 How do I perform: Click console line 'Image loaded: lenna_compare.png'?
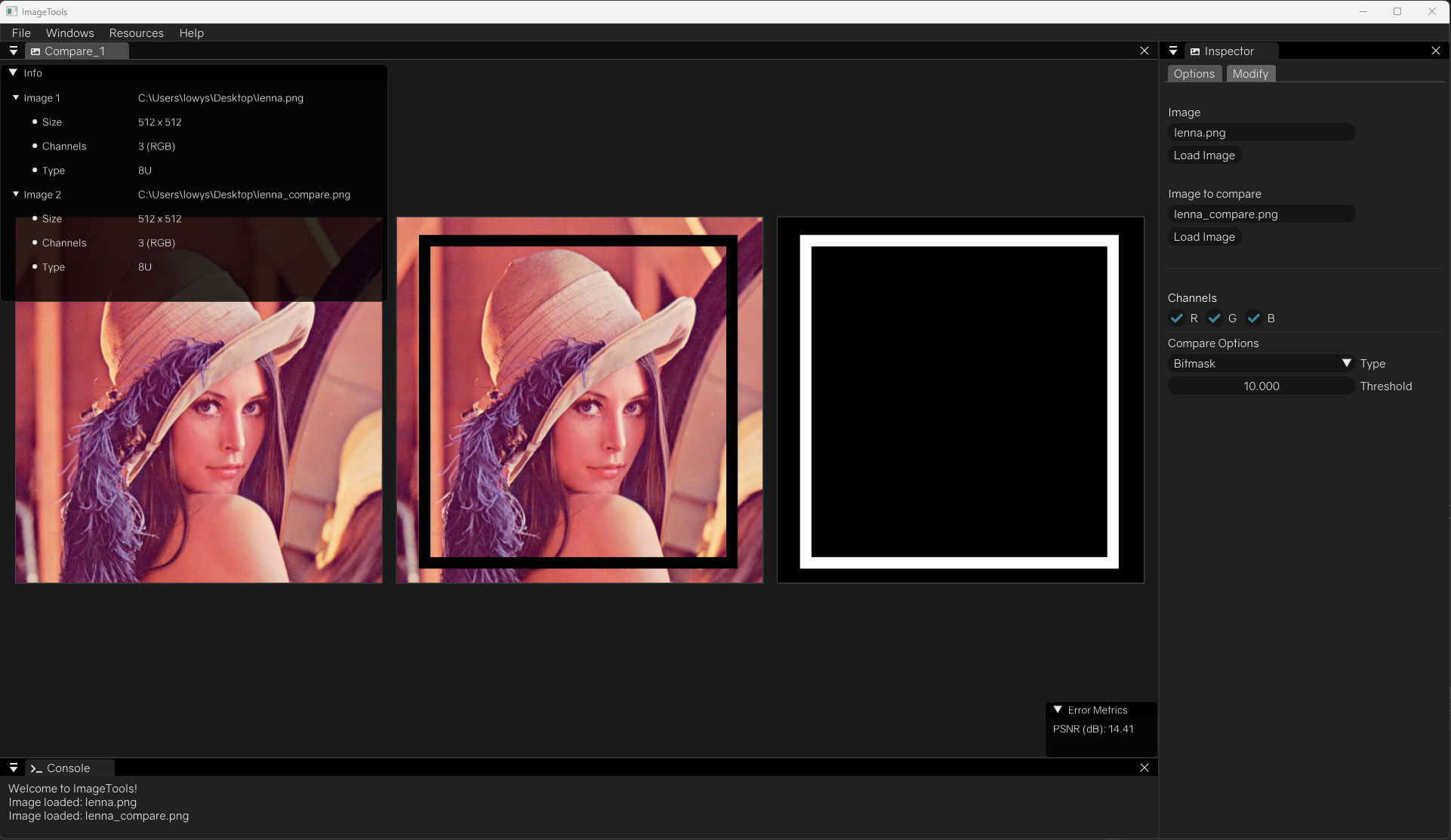coord(99,816)
